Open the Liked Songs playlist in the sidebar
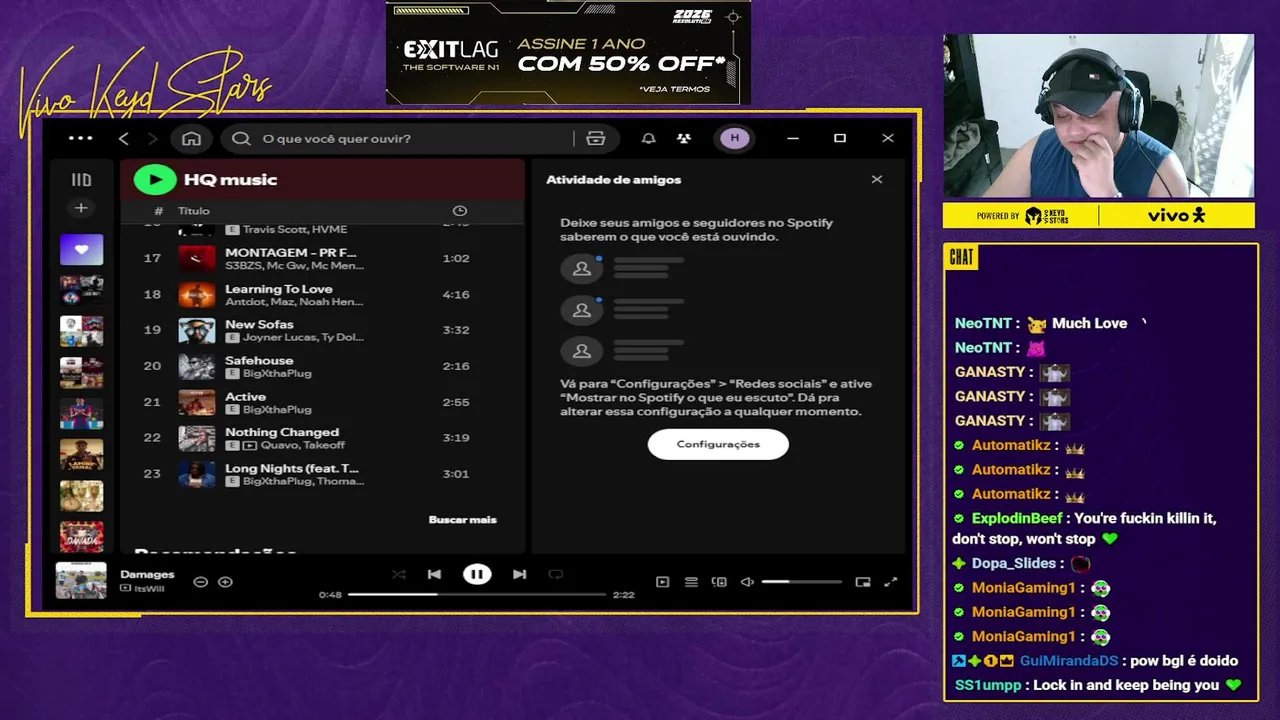1280x720 pixels. pyautogui.click(x=81, y=249)
